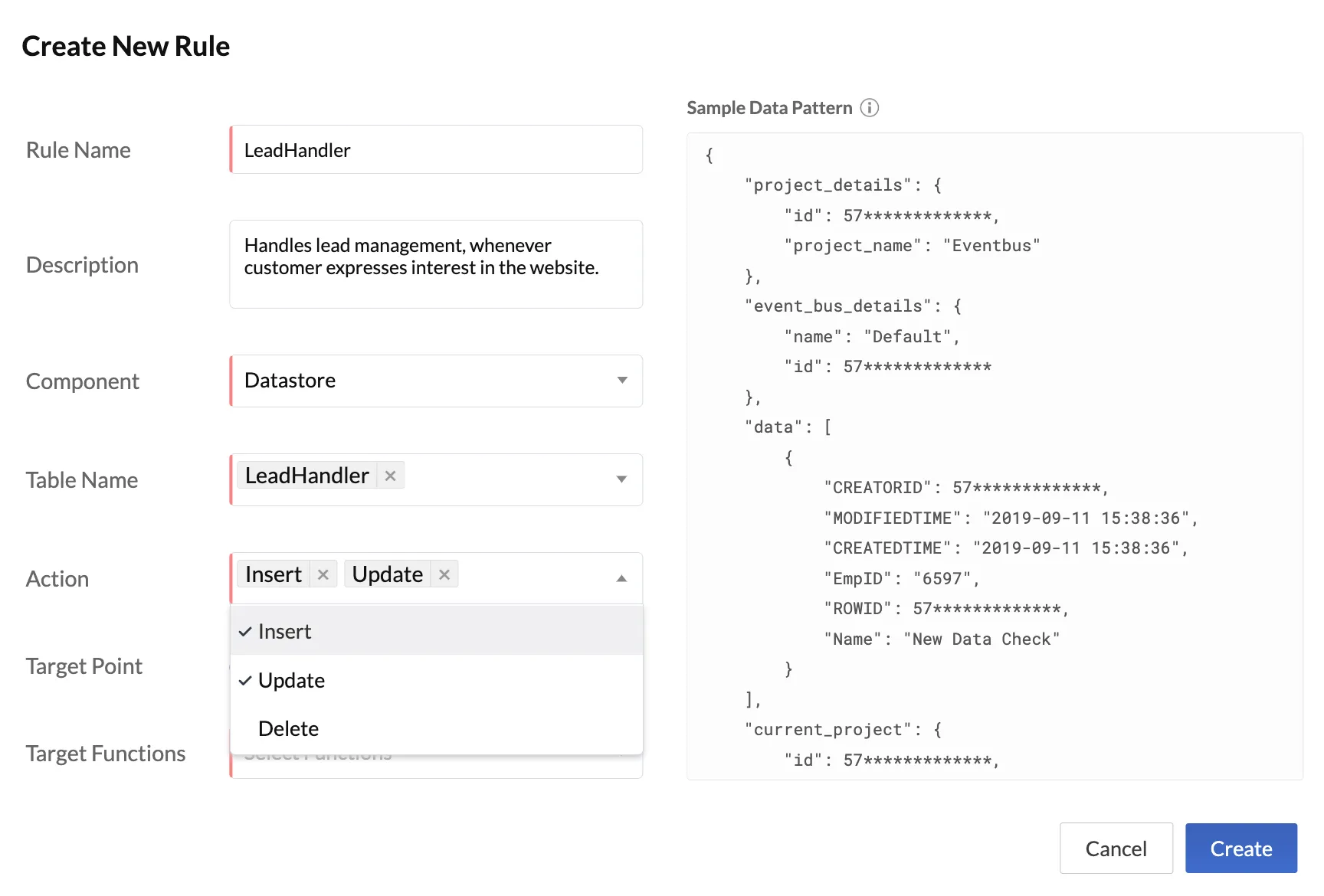Click the Create button
Screen dimensions: 1324x896
point(1240,848)
